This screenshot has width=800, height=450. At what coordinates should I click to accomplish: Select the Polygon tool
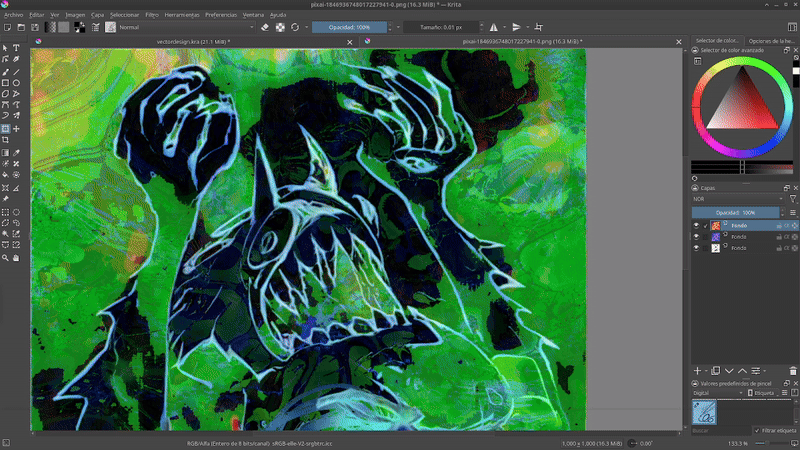[x=5, y=94]
